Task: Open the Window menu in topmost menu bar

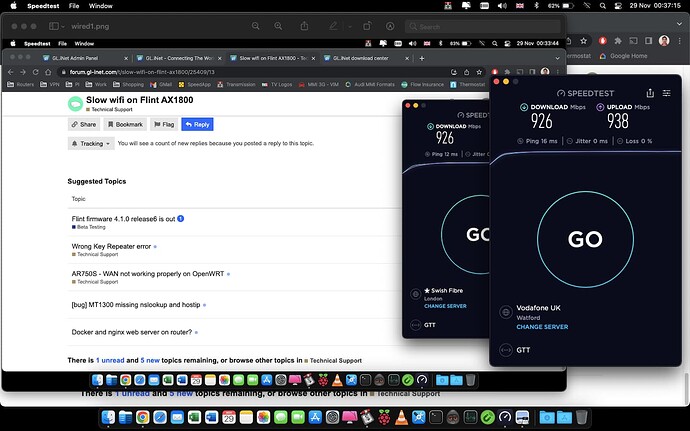Action: point(101,6)
